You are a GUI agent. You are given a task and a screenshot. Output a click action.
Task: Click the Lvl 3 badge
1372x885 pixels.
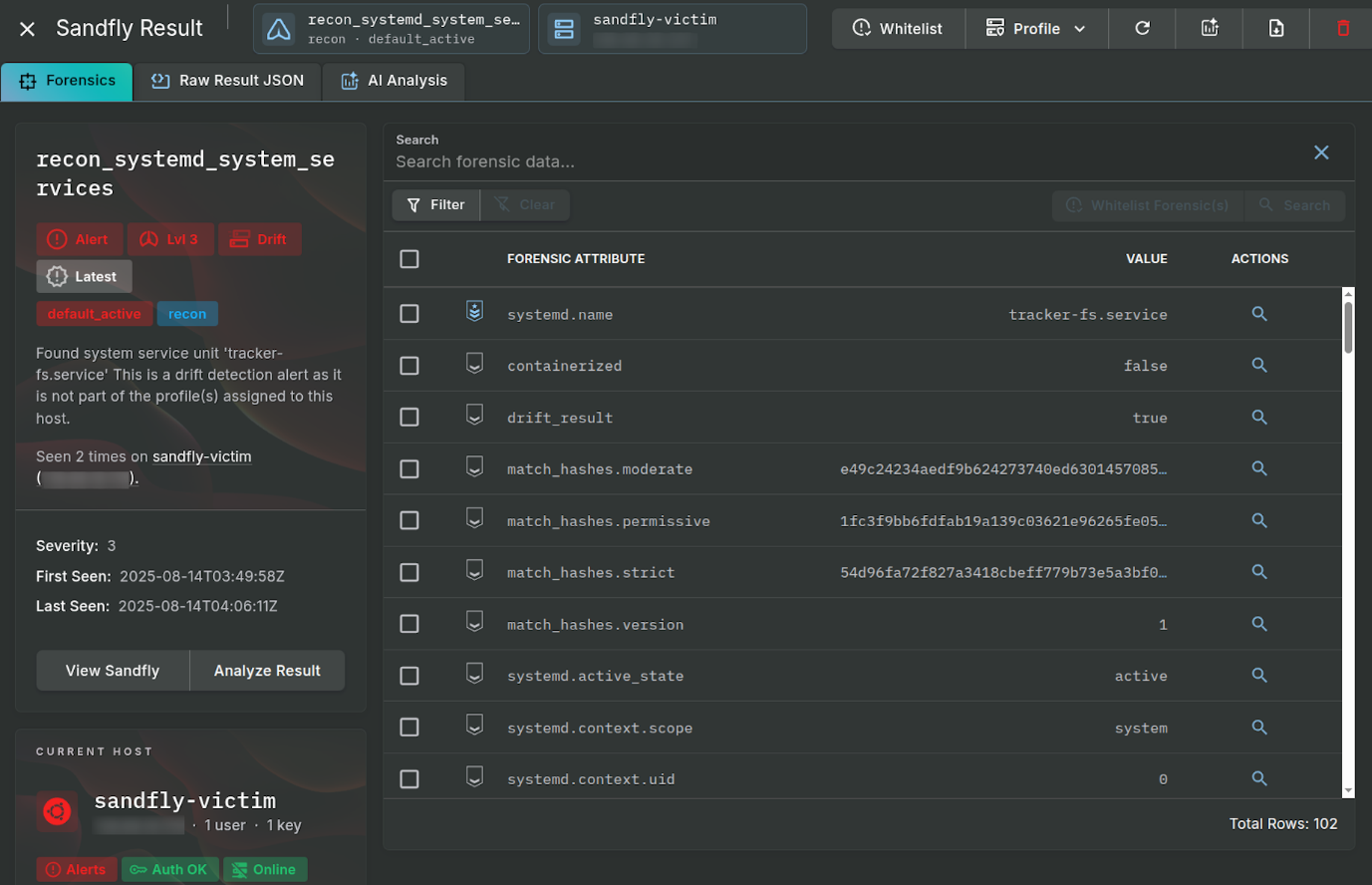[170, 239]
